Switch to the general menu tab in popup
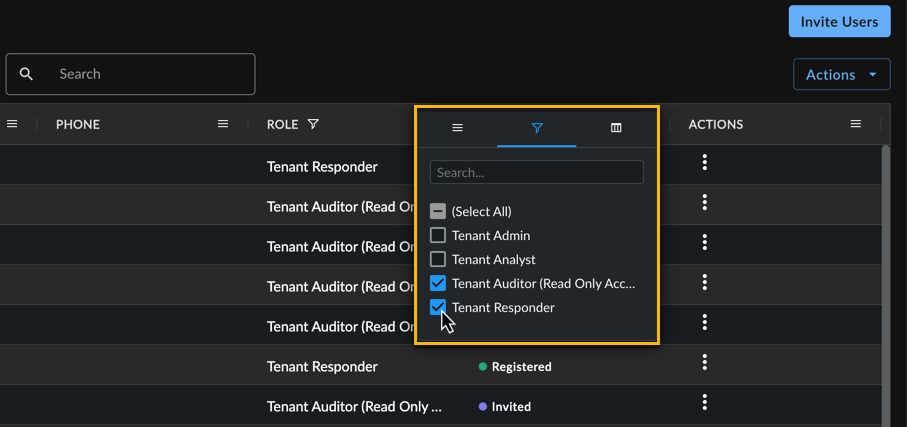Image resolution: width=907 pixels, height=427 pixels. [x=458, y=128]
